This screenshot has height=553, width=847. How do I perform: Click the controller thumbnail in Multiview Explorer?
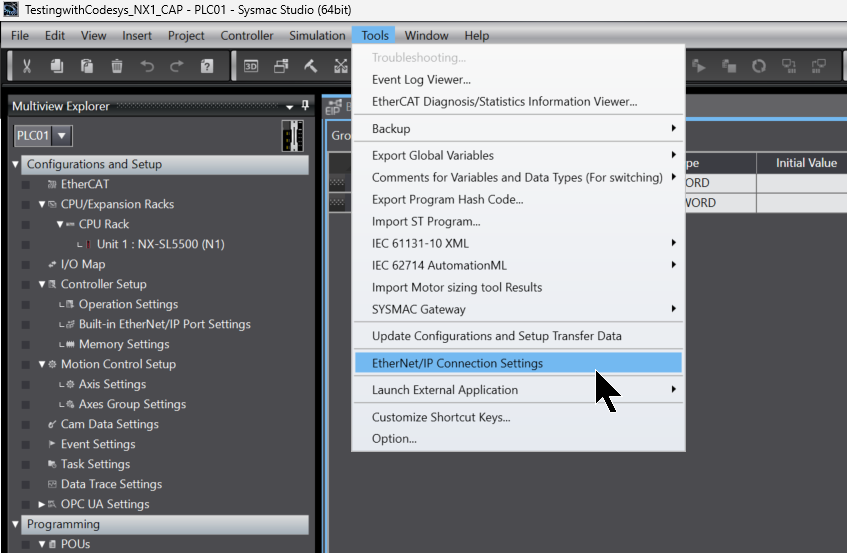(x=293, y=136)
